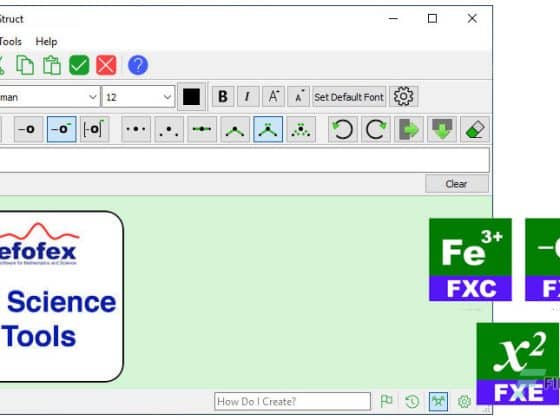
Task: Open font settings gear icon
Action: [x=404, y=96]
